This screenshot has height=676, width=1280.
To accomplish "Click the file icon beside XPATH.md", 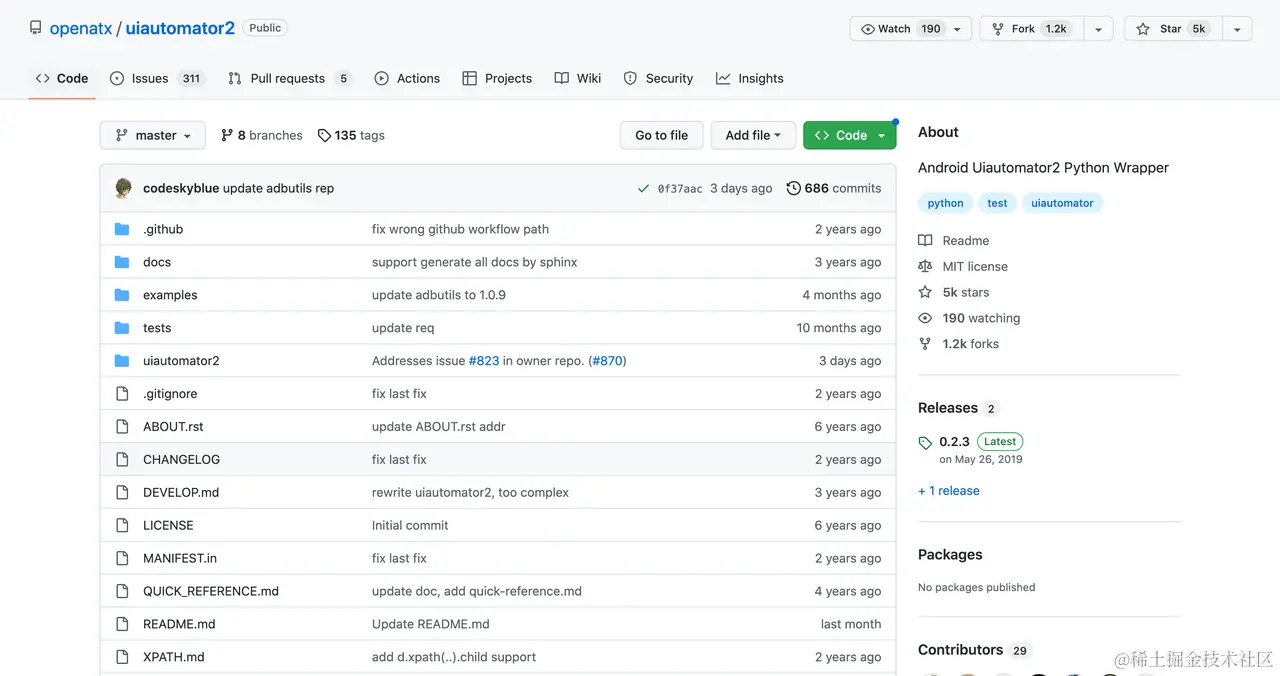I will click(122, 658).
